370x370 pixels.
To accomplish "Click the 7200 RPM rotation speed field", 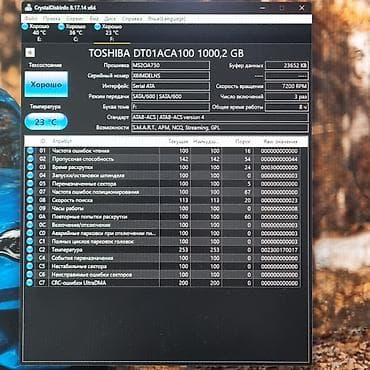I will [287, 86].
